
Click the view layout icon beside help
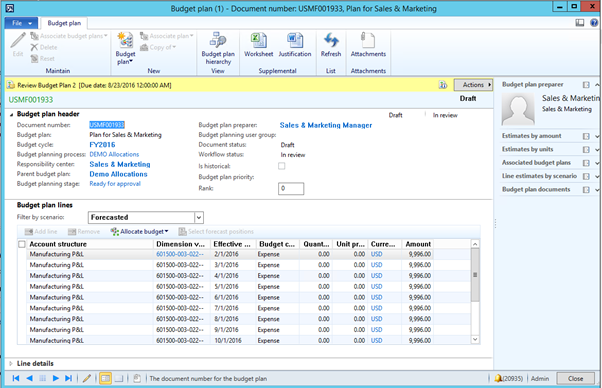(580, 23)
